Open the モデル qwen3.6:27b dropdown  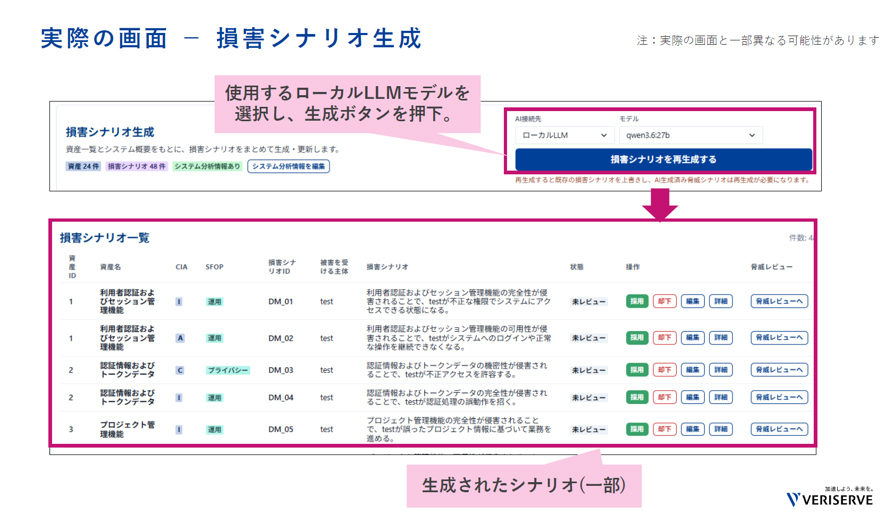[x=690, y=135]
